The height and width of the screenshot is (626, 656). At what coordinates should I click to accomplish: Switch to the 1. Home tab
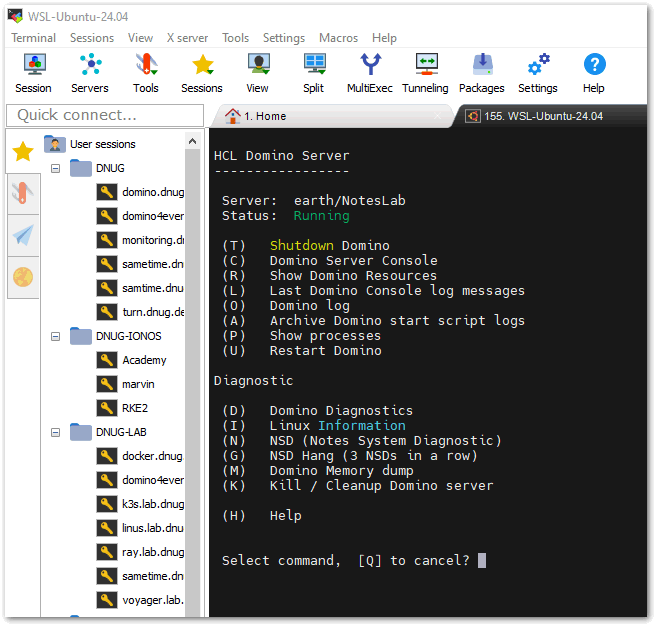[x=331, y=116]
